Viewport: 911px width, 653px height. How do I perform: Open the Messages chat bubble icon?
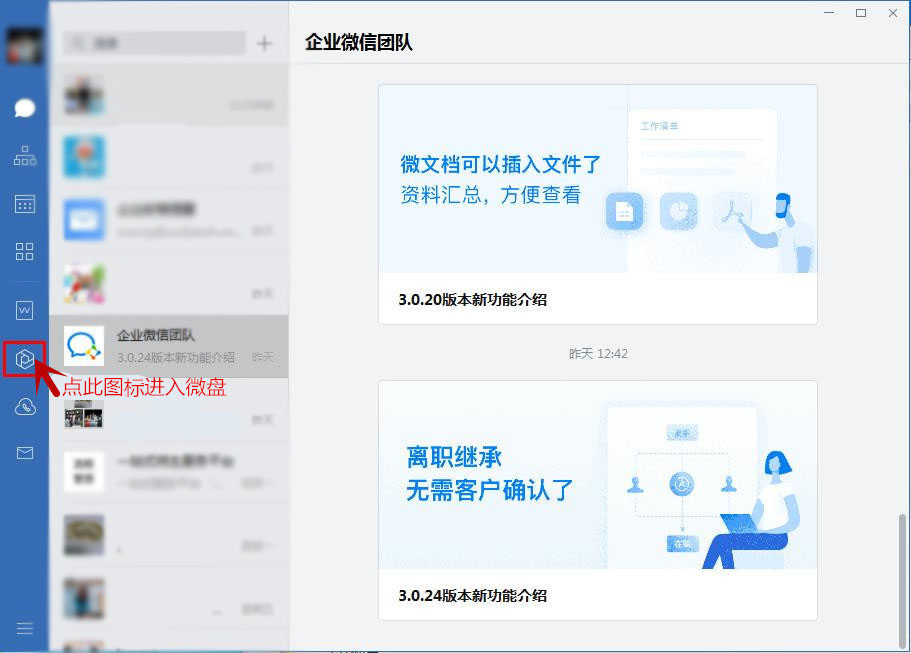[x=24, y=108]
